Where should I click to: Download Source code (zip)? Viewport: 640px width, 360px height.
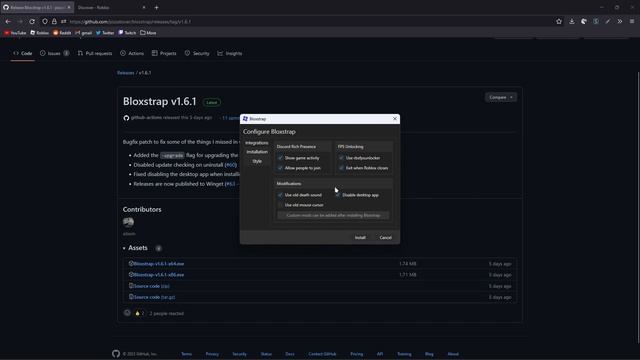click(151, 286)
